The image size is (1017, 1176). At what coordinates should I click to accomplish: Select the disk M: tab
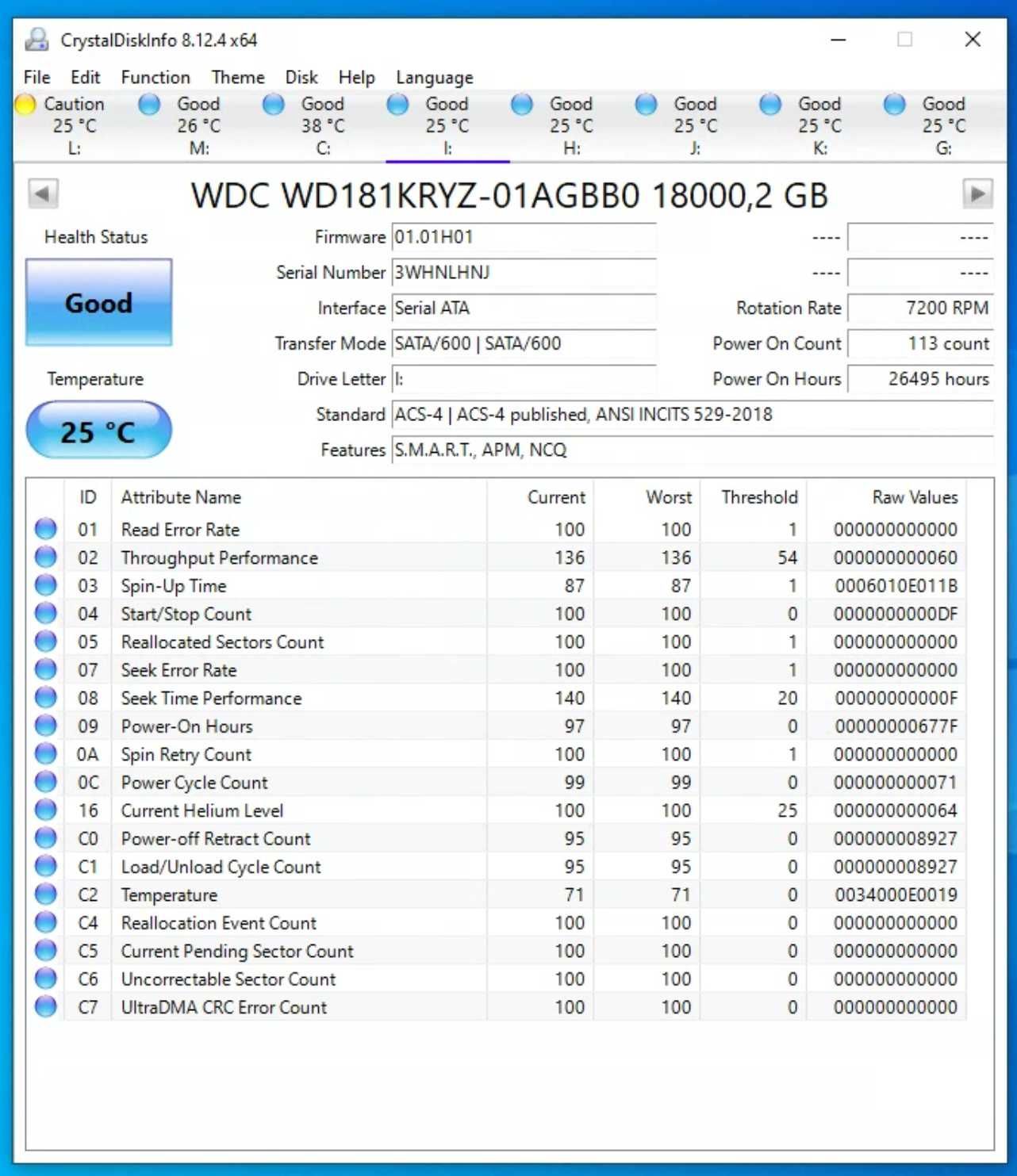point(198,125)
